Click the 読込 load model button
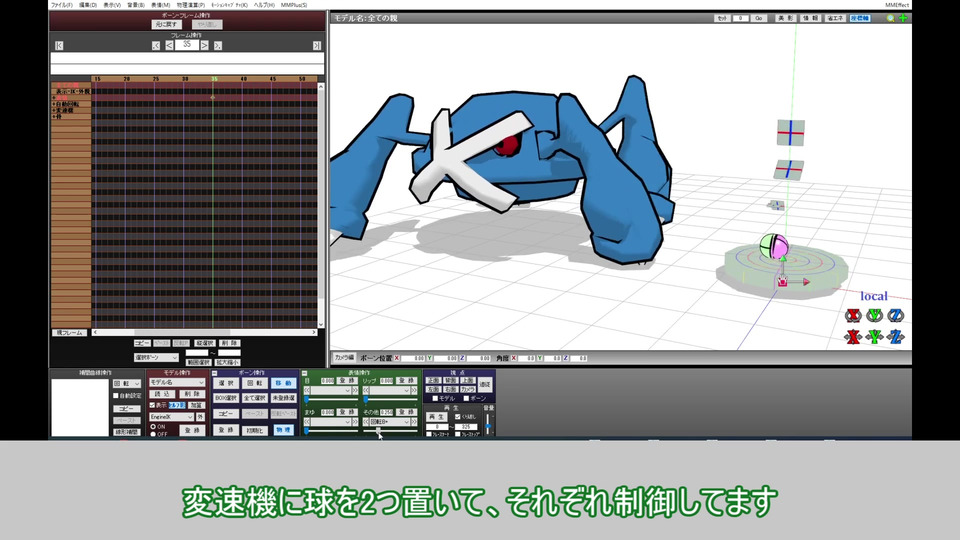This screenshot has width=960, height=540. (162, 394)
